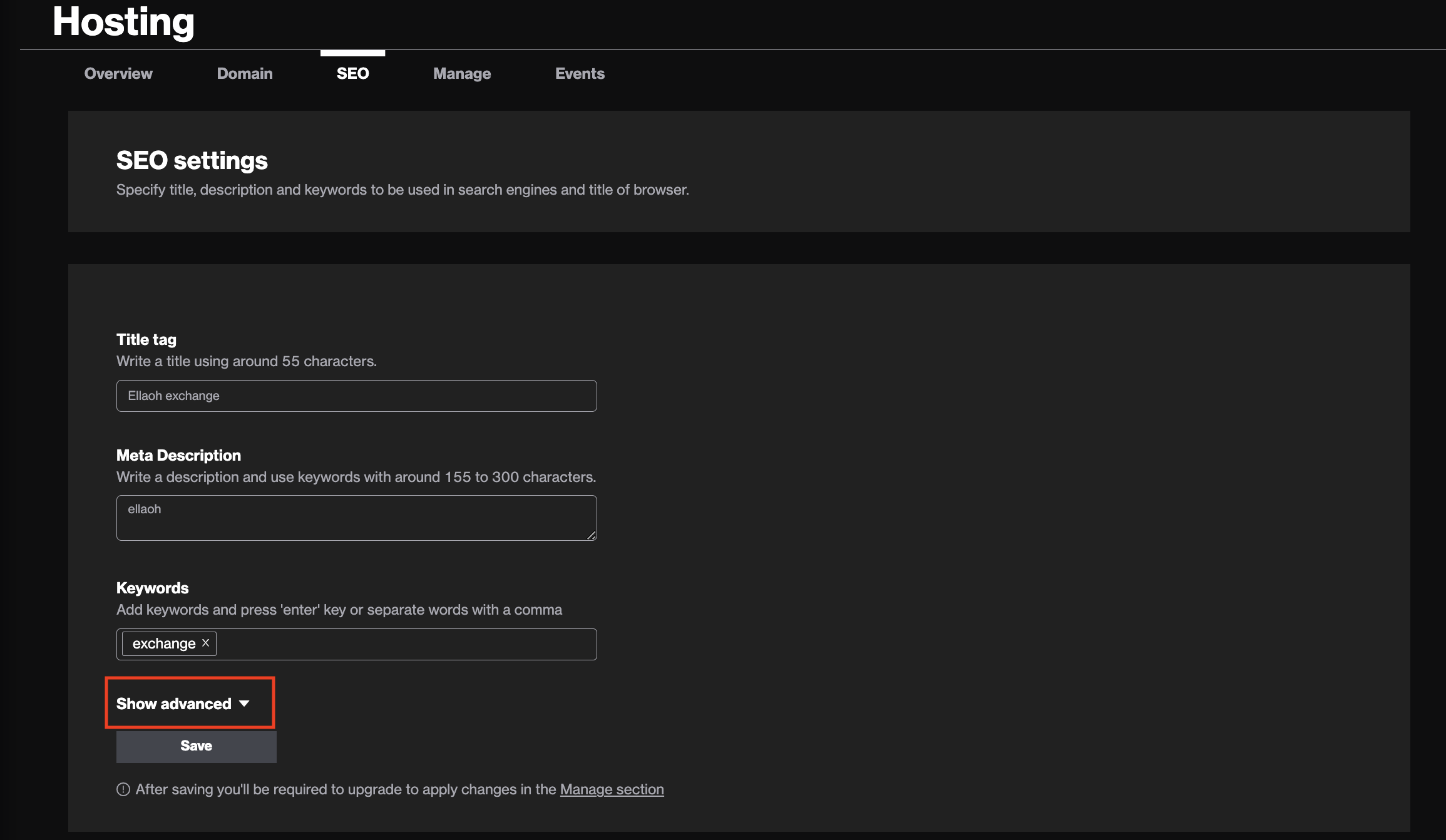This screenshot has width=1446, height=840.
Task: Remove the exchange keyword with its X
Action: [205, 643]
